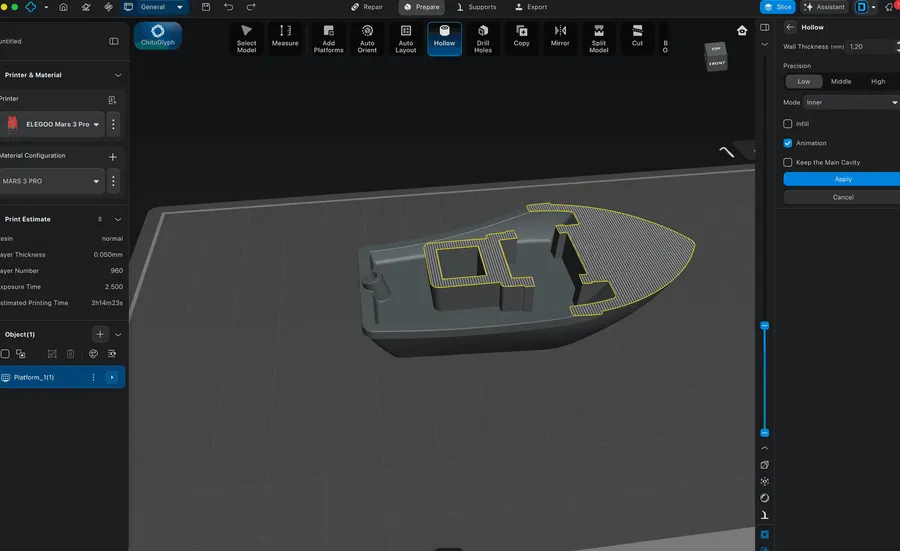Choose the Cut tool
Viewport: 900px width, 551px height.
click(637, 38)
